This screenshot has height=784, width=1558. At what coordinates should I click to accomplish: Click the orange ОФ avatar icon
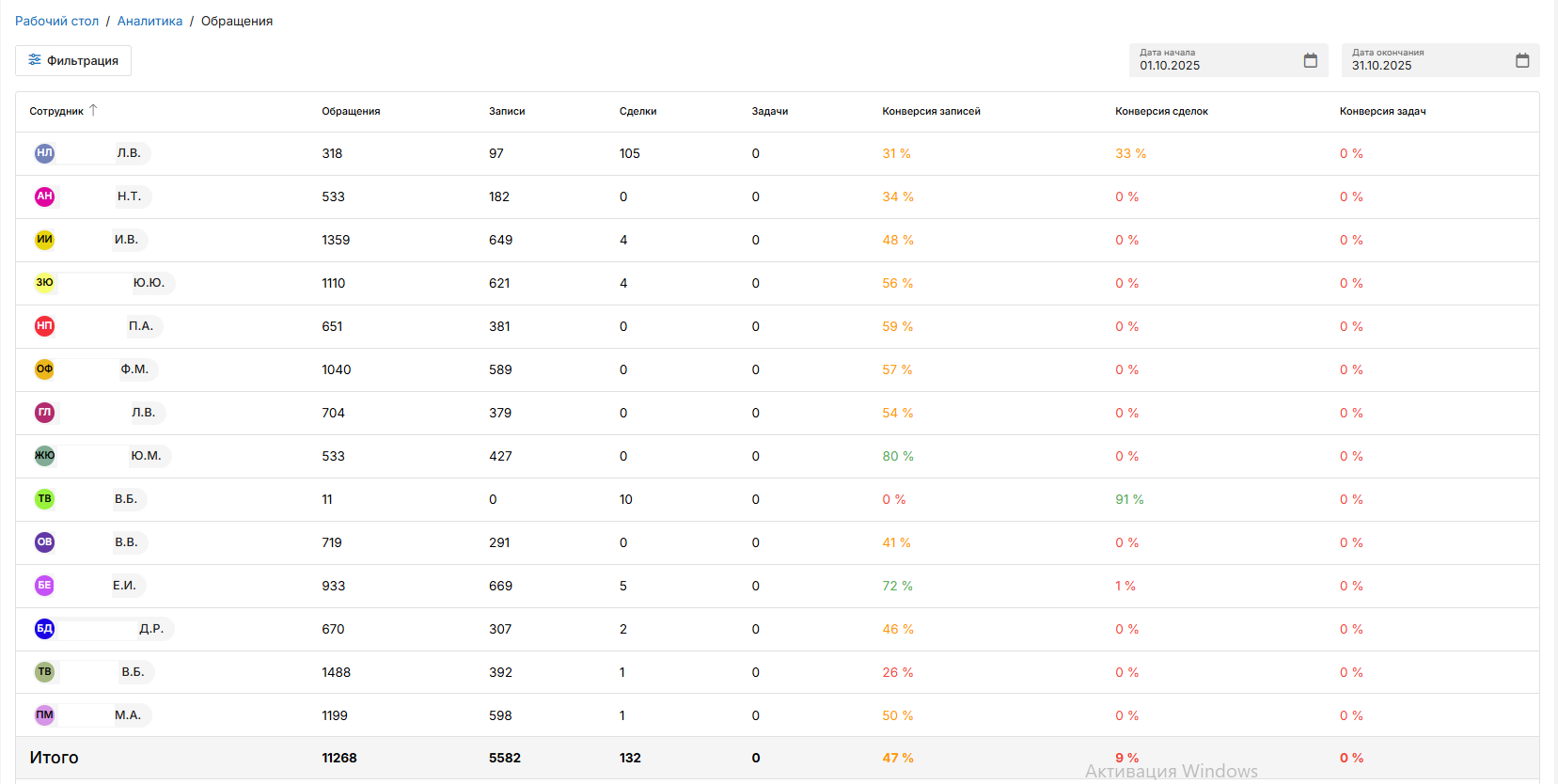pos(44,369)
